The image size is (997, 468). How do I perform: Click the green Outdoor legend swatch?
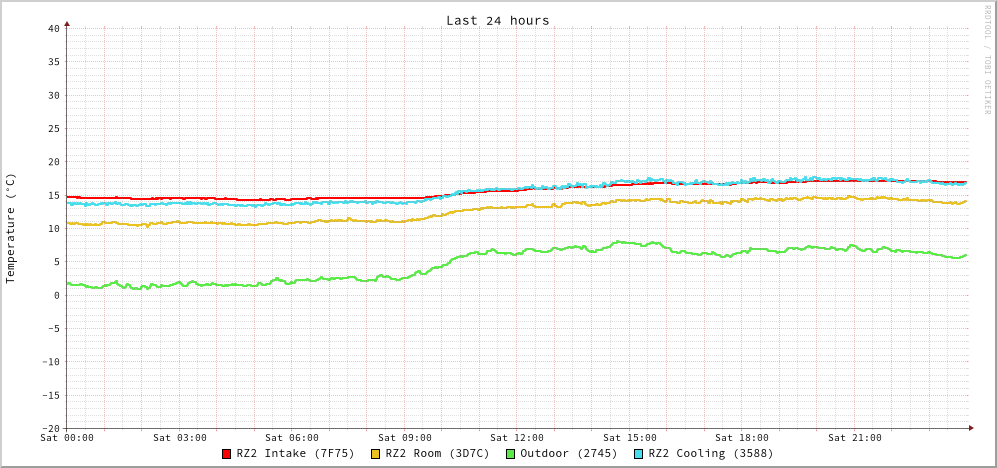click(510, 454)
